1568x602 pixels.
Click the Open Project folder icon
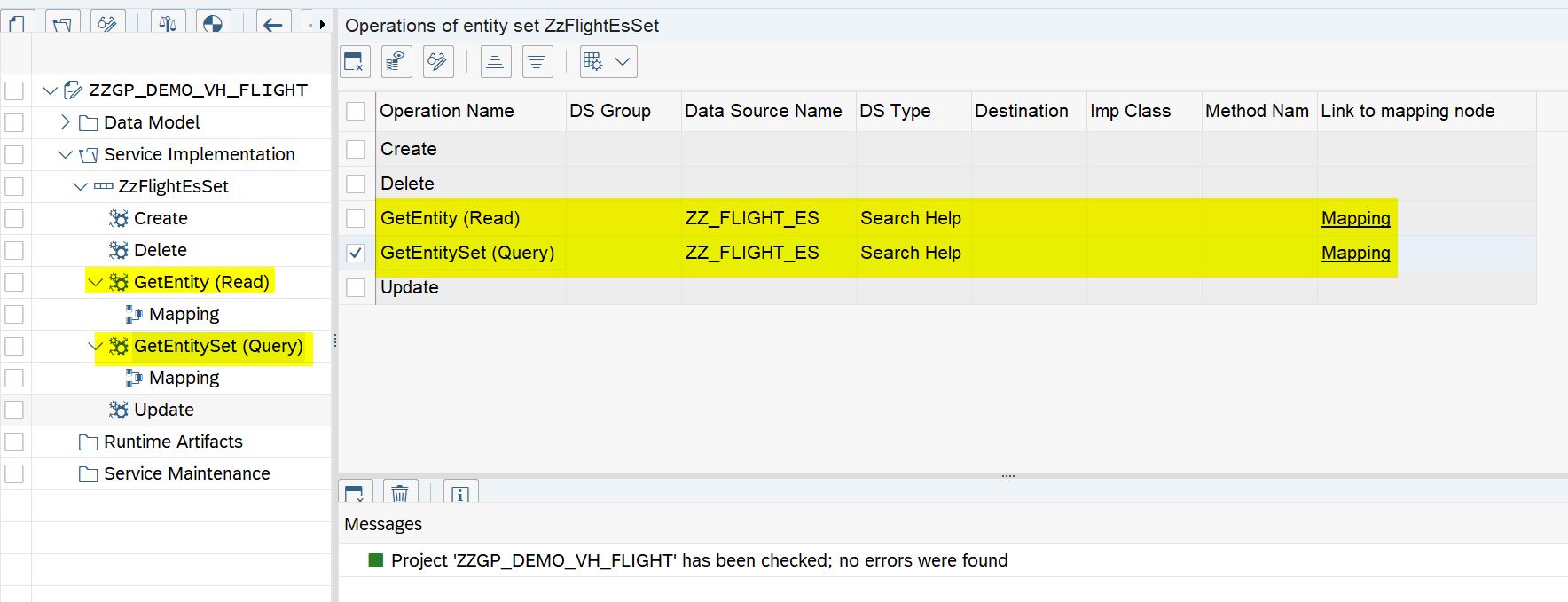pyautogui.click(x=60, y=23)
